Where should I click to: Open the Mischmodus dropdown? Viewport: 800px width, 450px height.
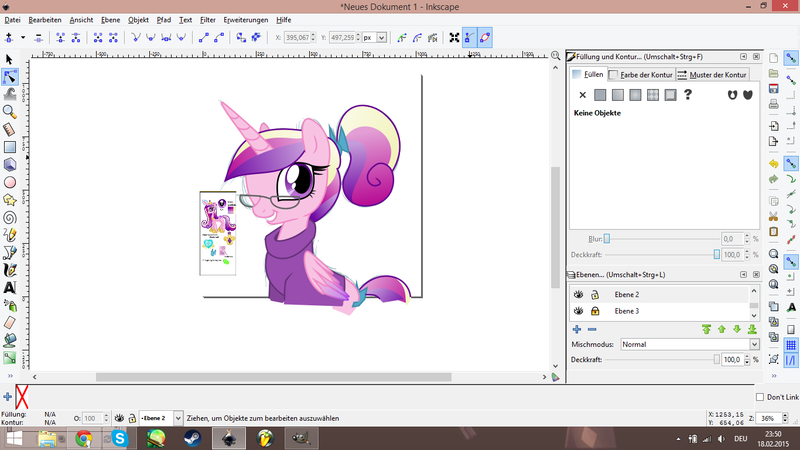pyautogui.click(x=689, y=344)
